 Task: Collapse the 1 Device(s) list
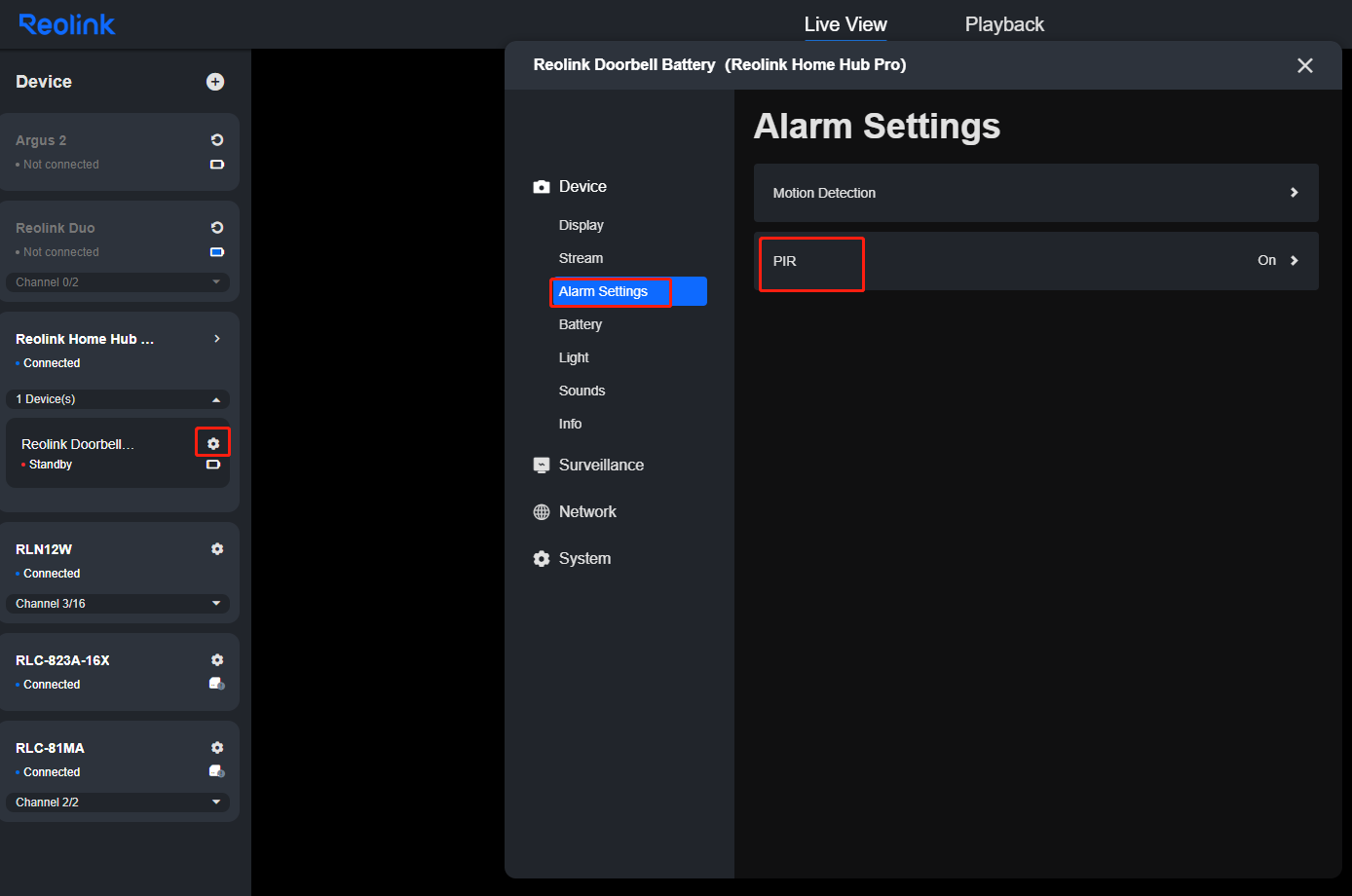pos(118,399)
